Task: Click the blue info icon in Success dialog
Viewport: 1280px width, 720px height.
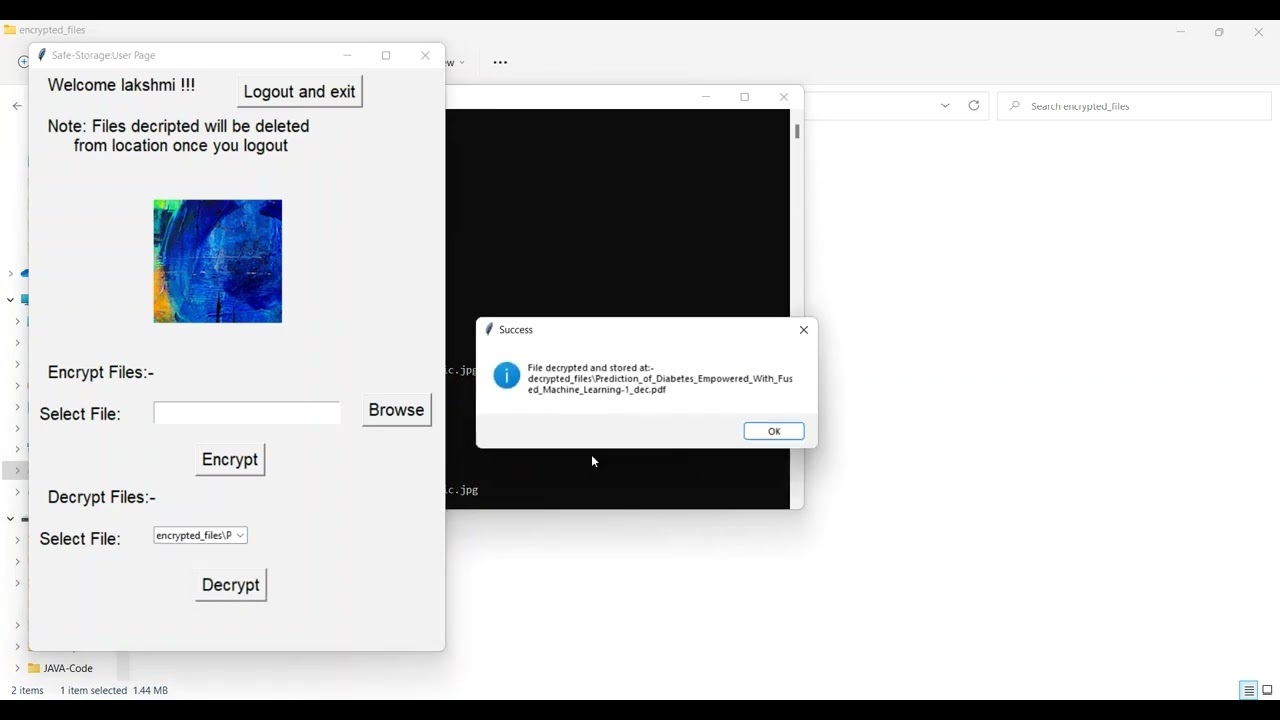Action: click(507, 376)
